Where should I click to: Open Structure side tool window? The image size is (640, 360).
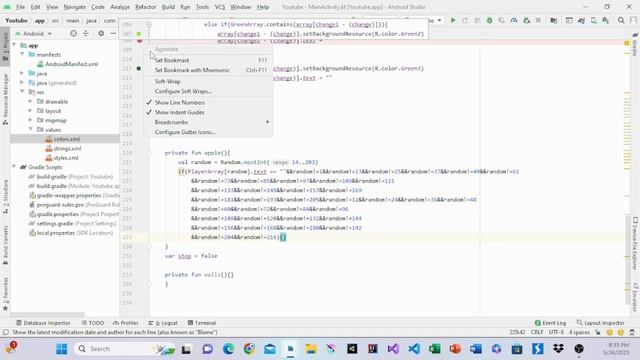click(5, 198)
